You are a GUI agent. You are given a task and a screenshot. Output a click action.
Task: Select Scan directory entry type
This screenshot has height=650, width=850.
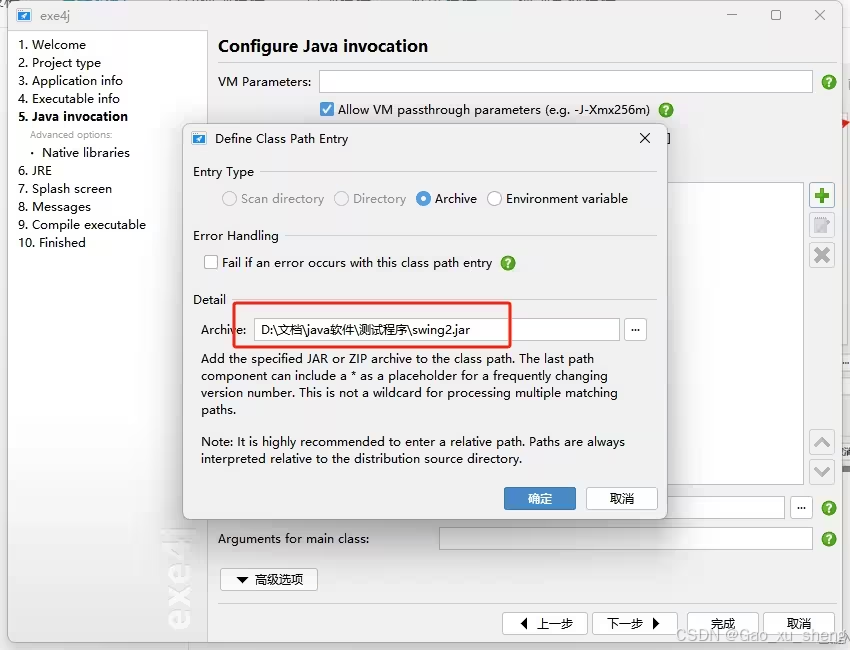pos(273,198)
